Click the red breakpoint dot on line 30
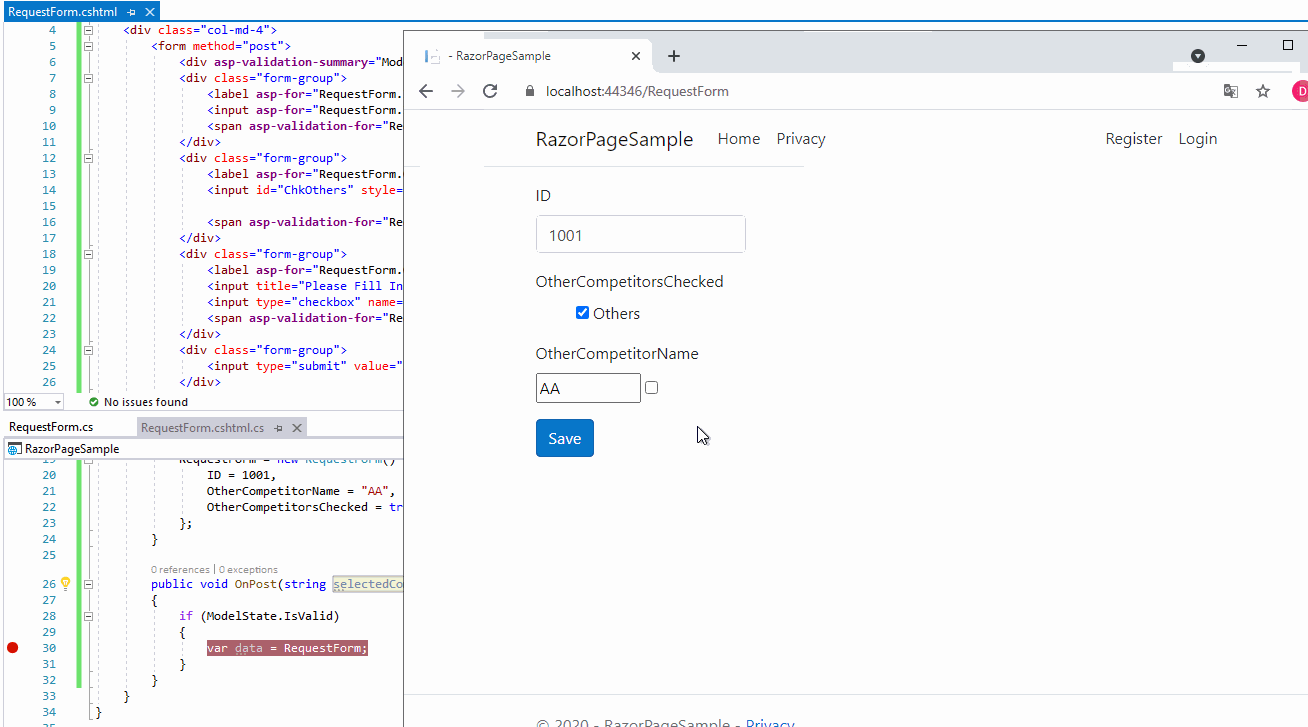The height and width of the screenshot is (727, 1308). click(x=12, y=647)
